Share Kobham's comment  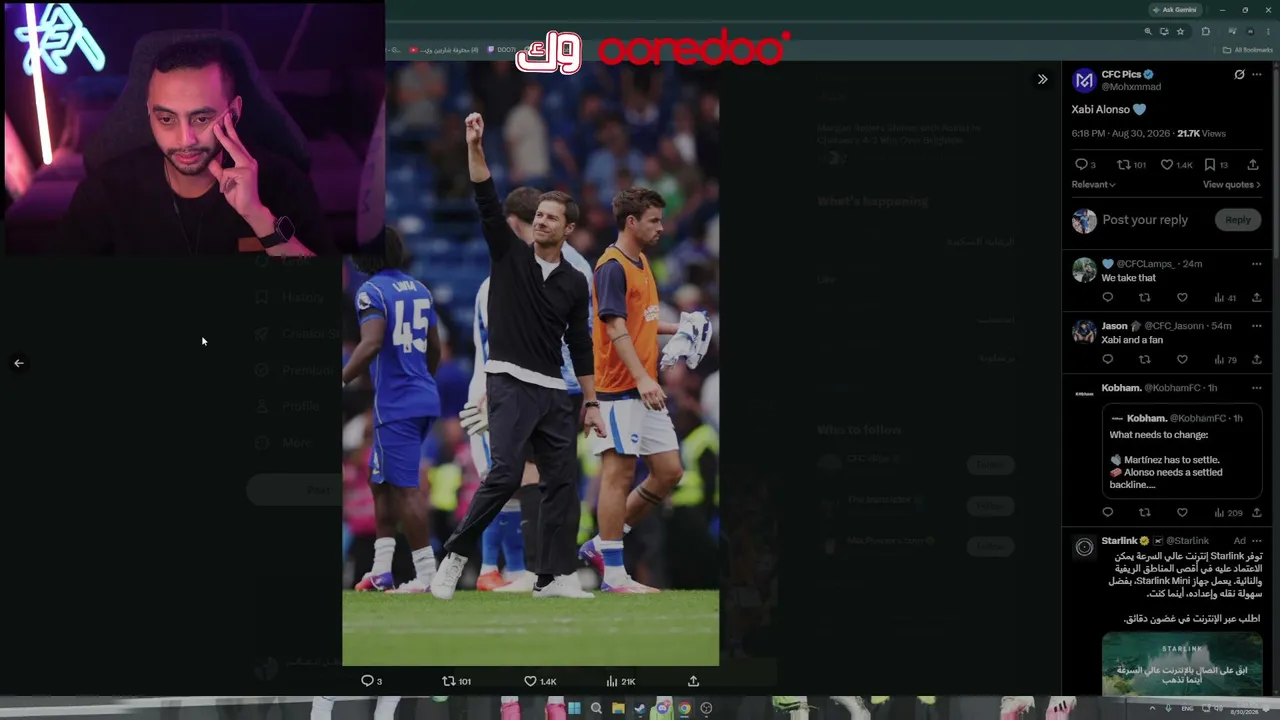click(1257, 513)
